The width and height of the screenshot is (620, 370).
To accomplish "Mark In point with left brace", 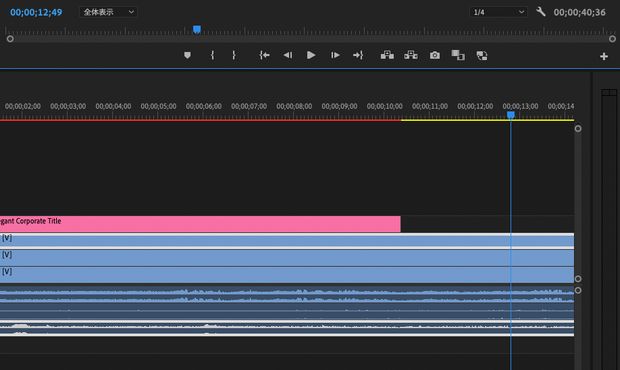I will pyautogui.click(x=212, y=55).
